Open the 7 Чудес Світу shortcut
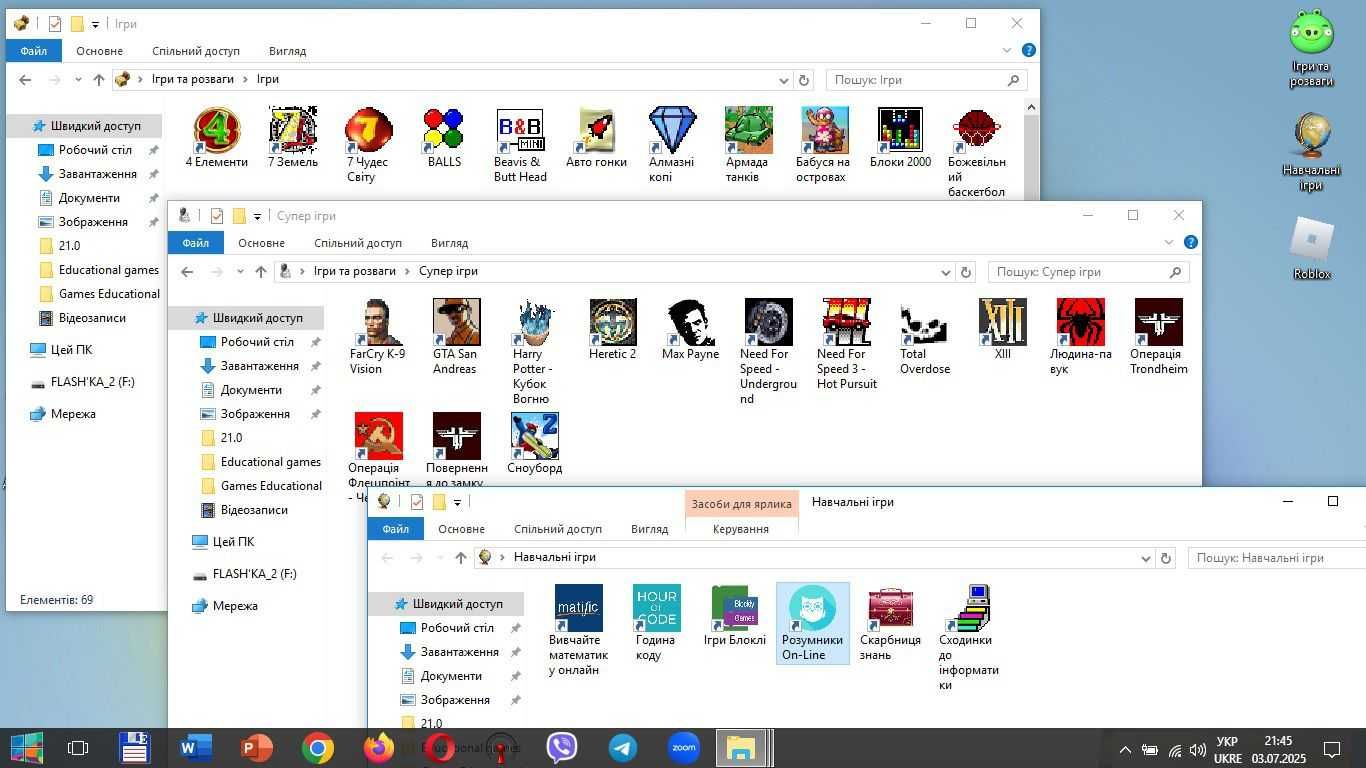1366x768 pixels. point(368,146)
